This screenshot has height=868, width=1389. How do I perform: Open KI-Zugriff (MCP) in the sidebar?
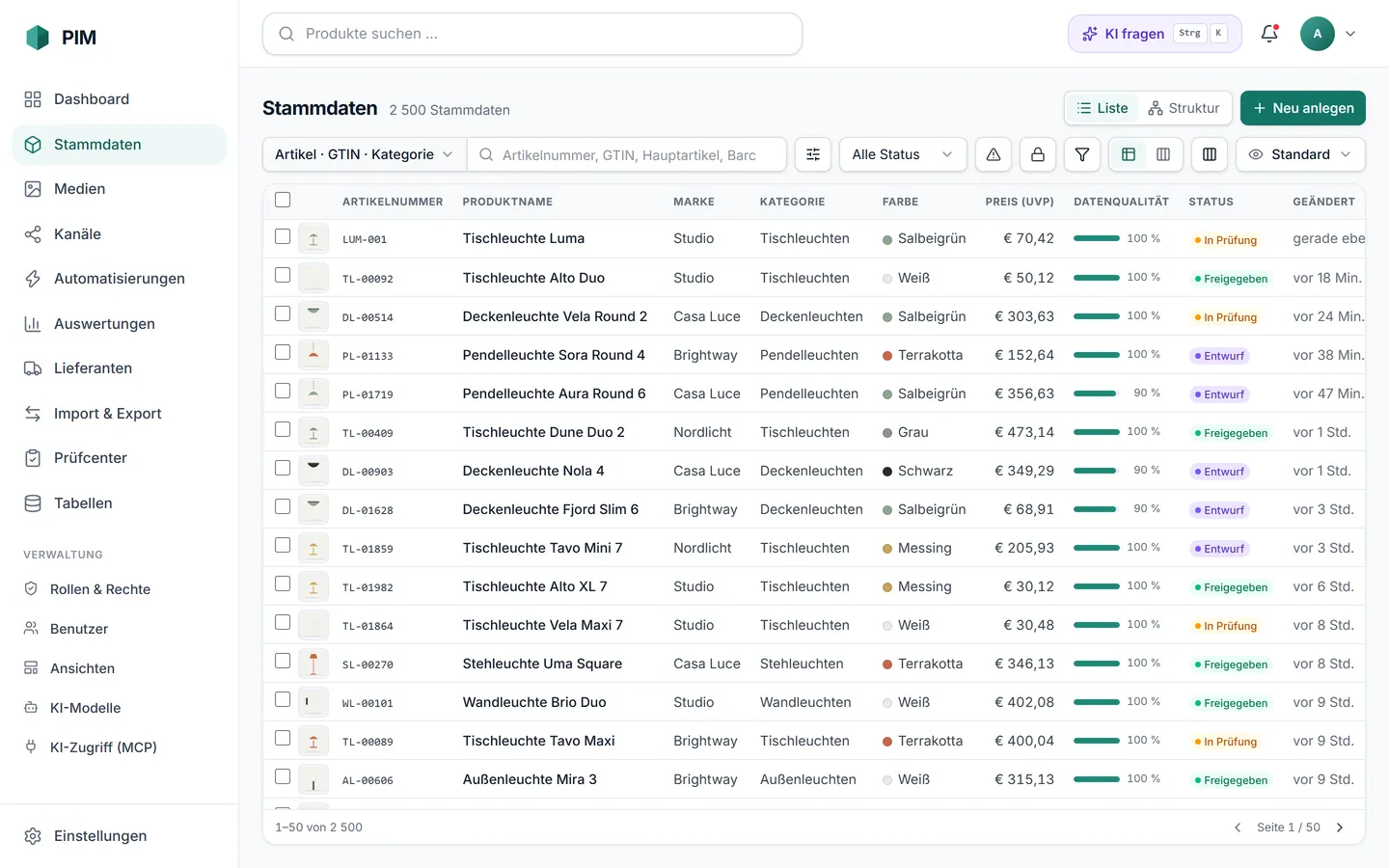pos(119,747)
